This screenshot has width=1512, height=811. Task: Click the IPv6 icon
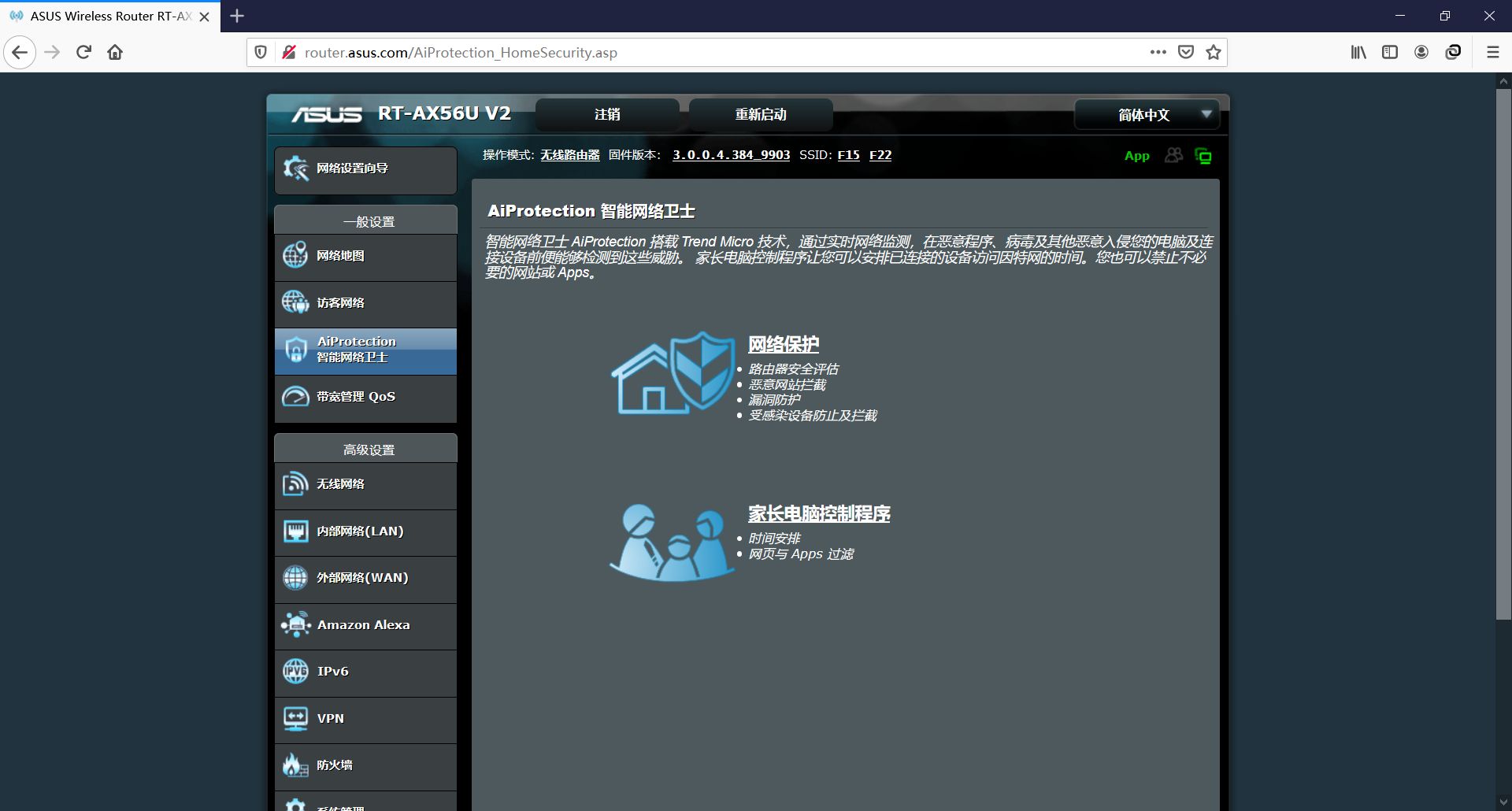(x=295, y=671)
